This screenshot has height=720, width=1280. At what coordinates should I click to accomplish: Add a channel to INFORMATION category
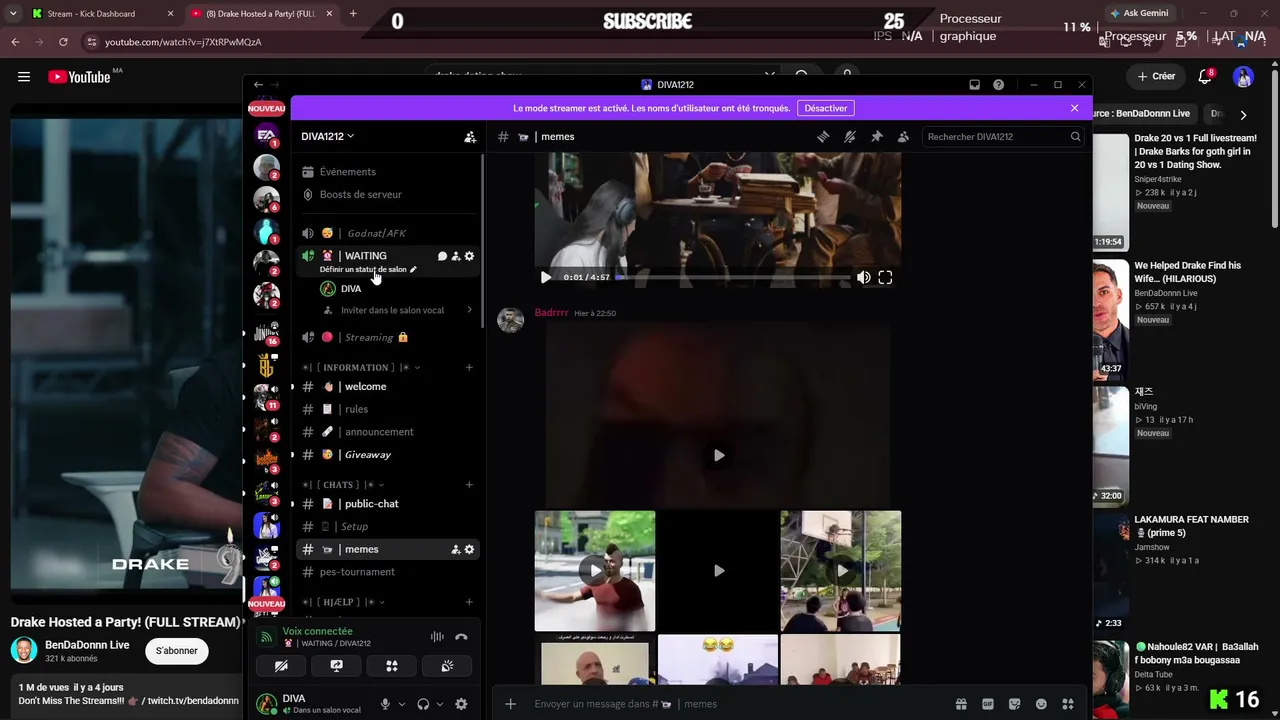click(x=469, y=368)
